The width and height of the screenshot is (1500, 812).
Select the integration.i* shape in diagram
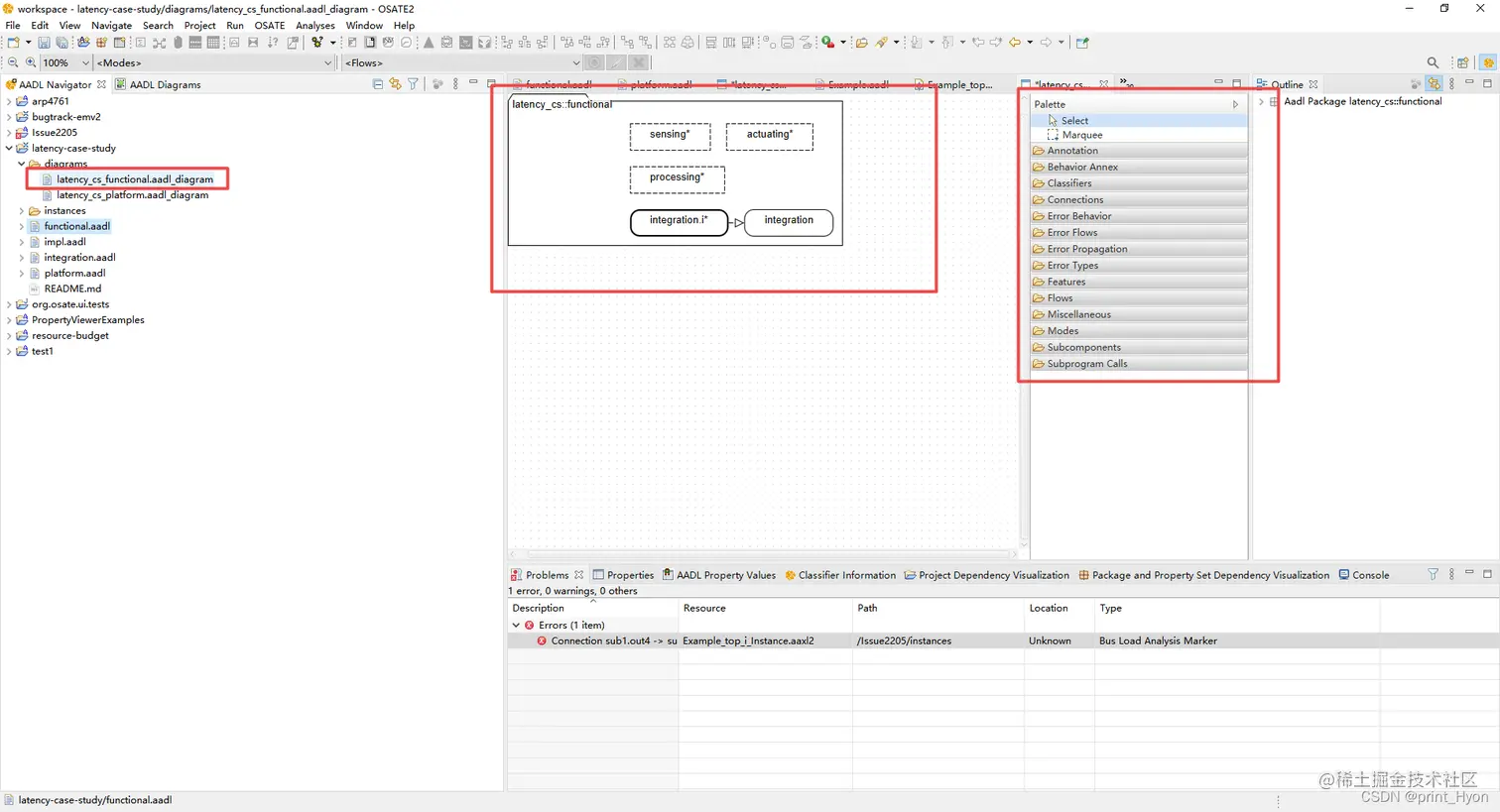click(x=679, y=221)
